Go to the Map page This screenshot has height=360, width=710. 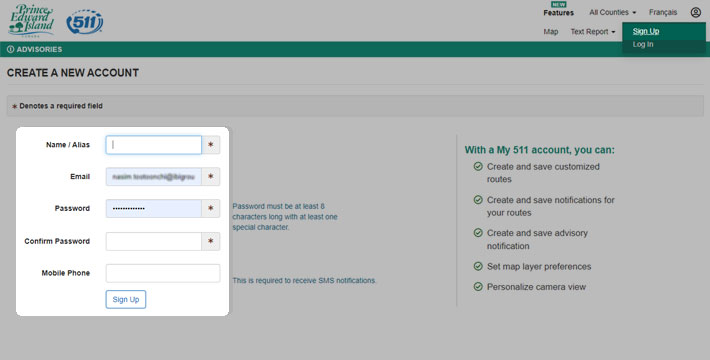551,32
